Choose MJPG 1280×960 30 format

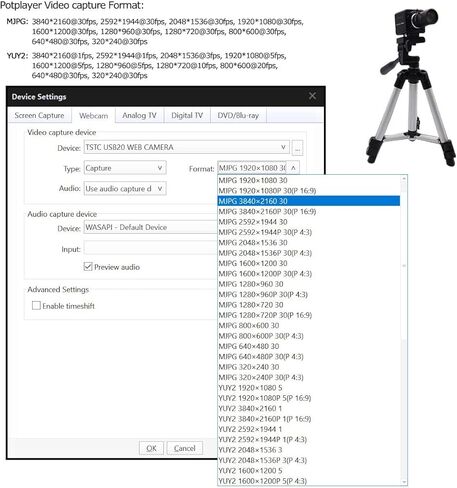[x=309, y=284]
